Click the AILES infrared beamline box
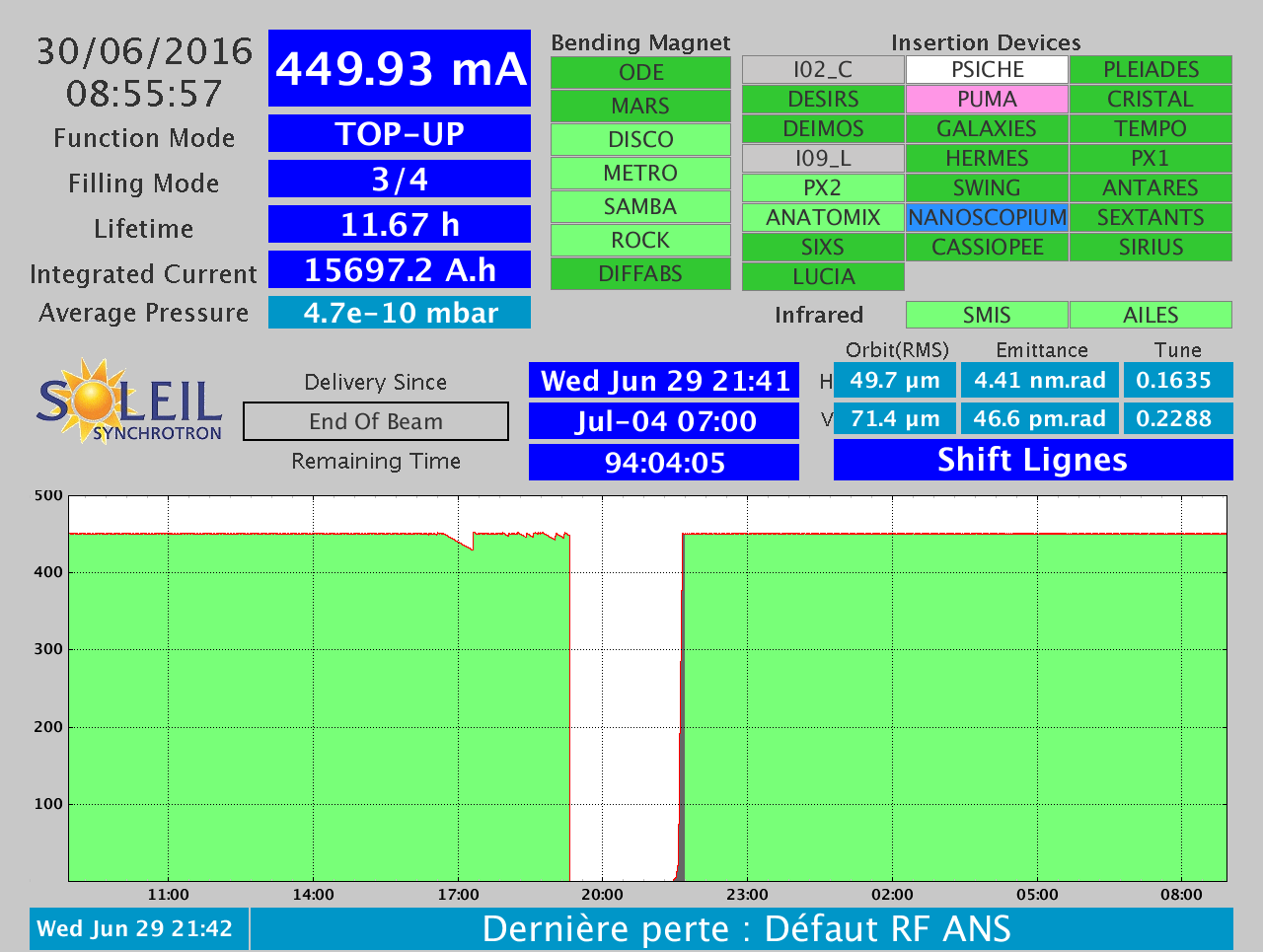 pos(1151,315)
